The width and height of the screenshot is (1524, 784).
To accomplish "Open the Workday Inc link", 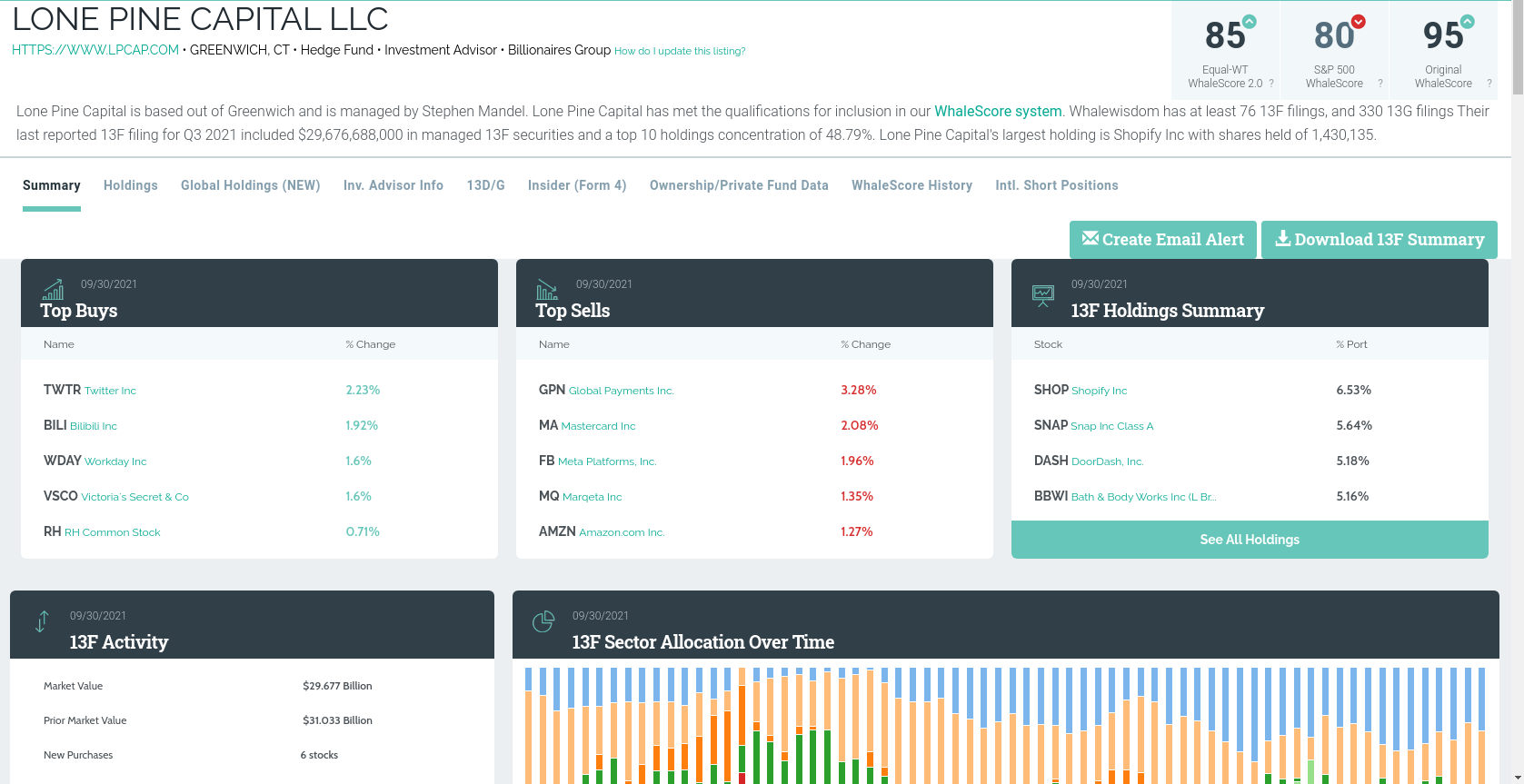I will tap(115, 461).
